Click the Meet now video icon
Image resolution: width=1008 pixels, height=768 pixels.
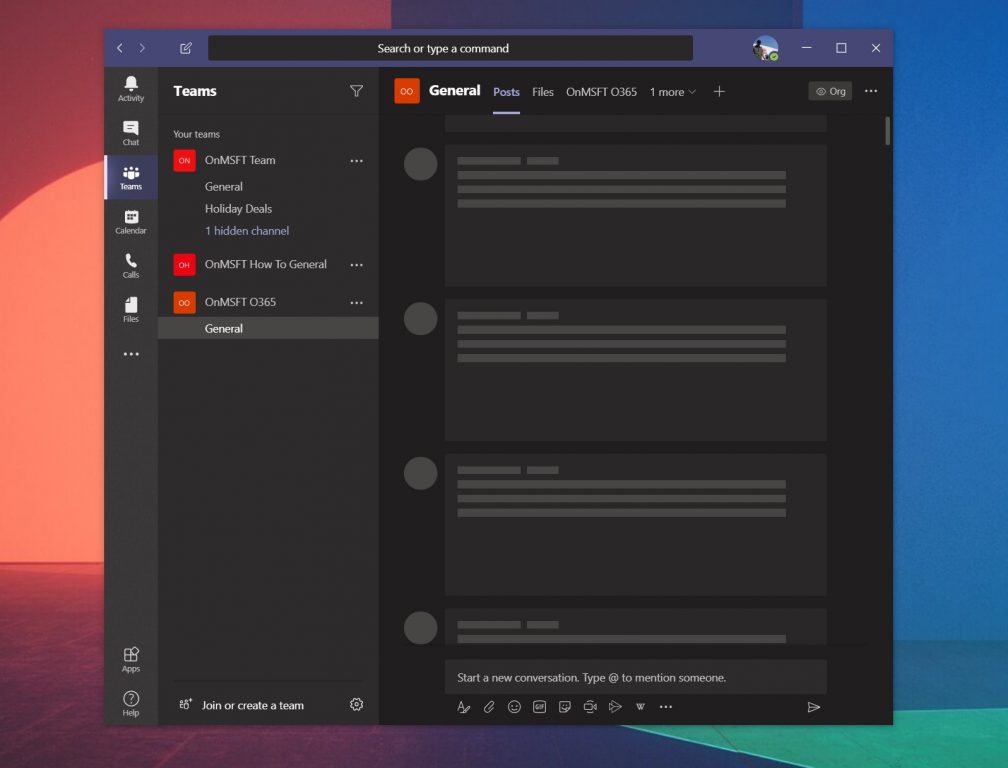click(590, 707)
